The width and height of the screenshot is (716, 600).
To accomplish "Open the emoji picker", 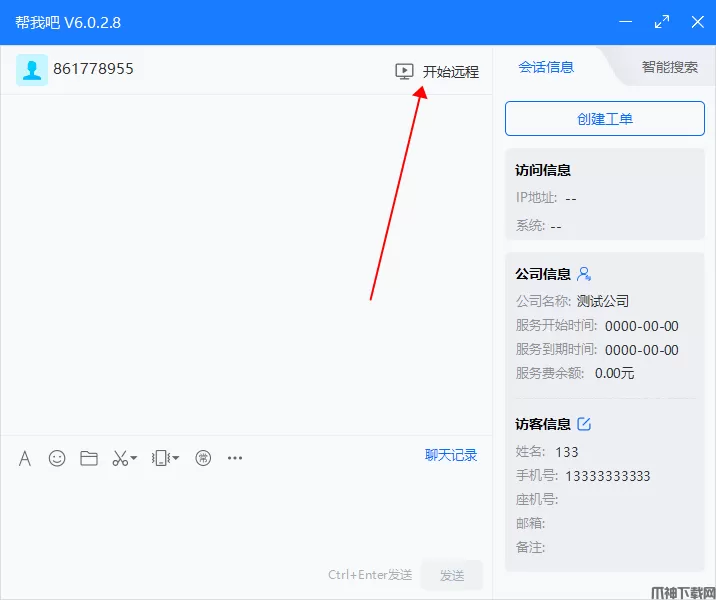I will click(57, 458).
